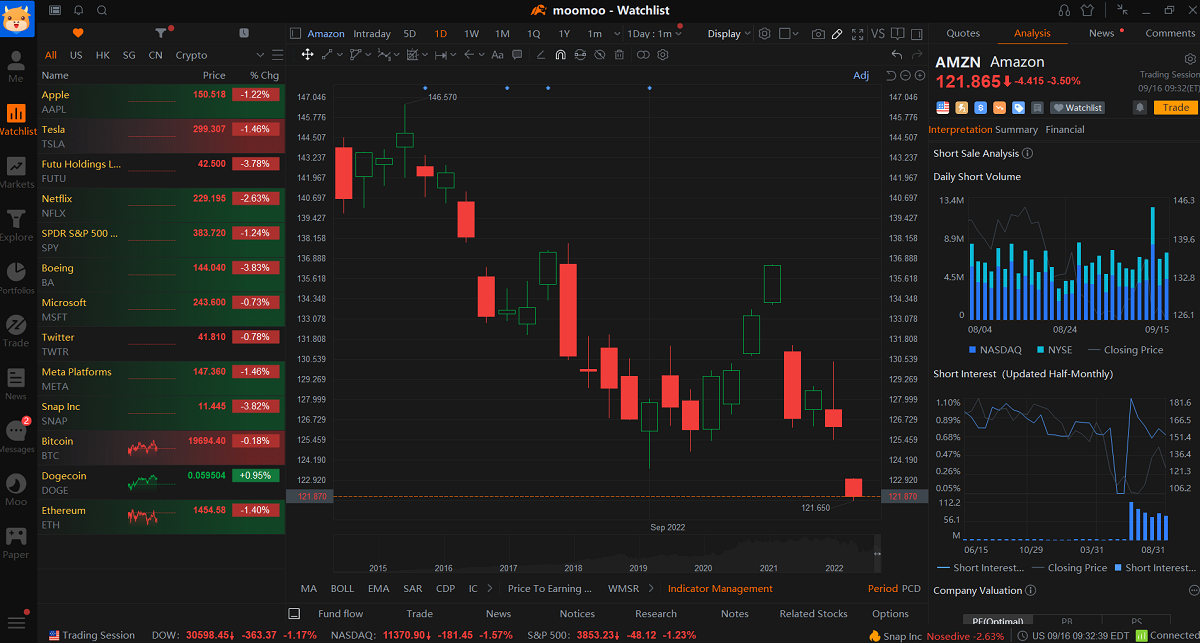The height and width of the screenshot is (643, 1200).
Task: Hide drawings with the crossed-eye icon
Action: pyautogui.click(x=600, y=55)
